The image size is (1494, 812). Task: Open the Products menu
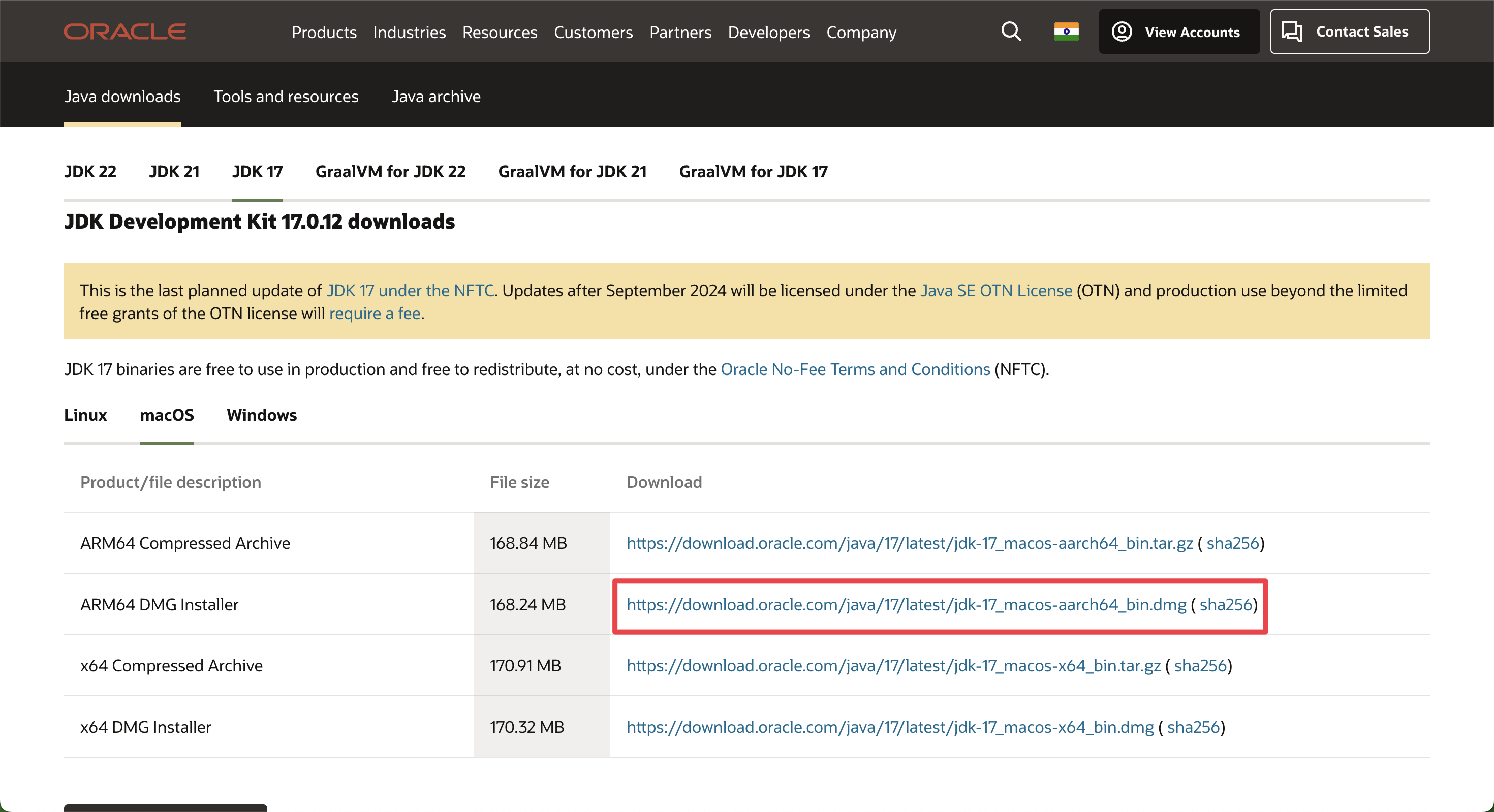pos(324,33)
